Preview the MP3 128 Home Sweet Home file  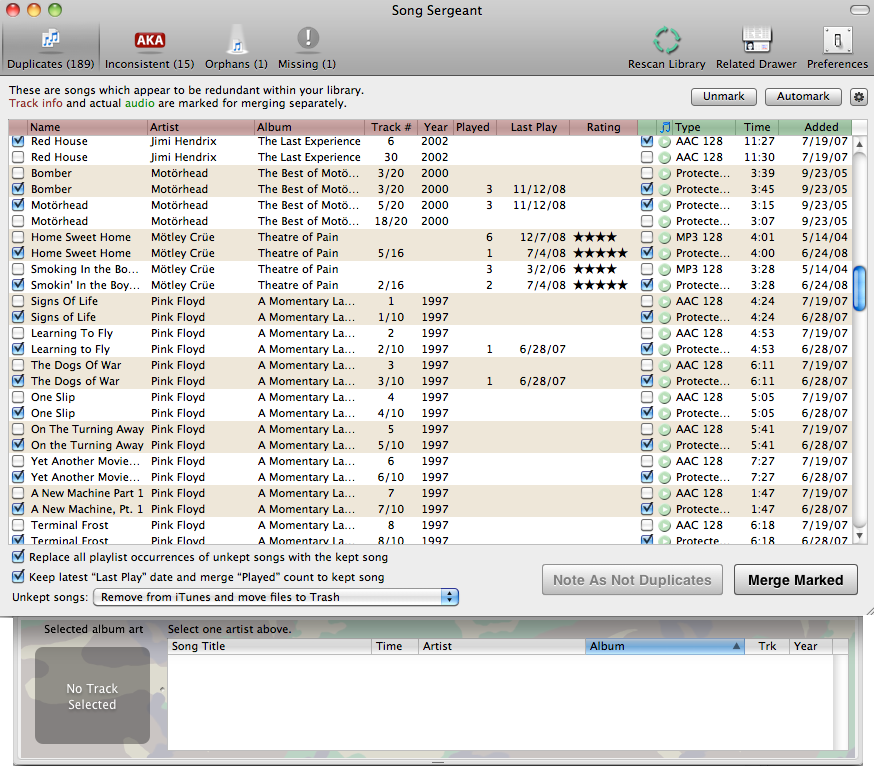(x=664, y=237)
